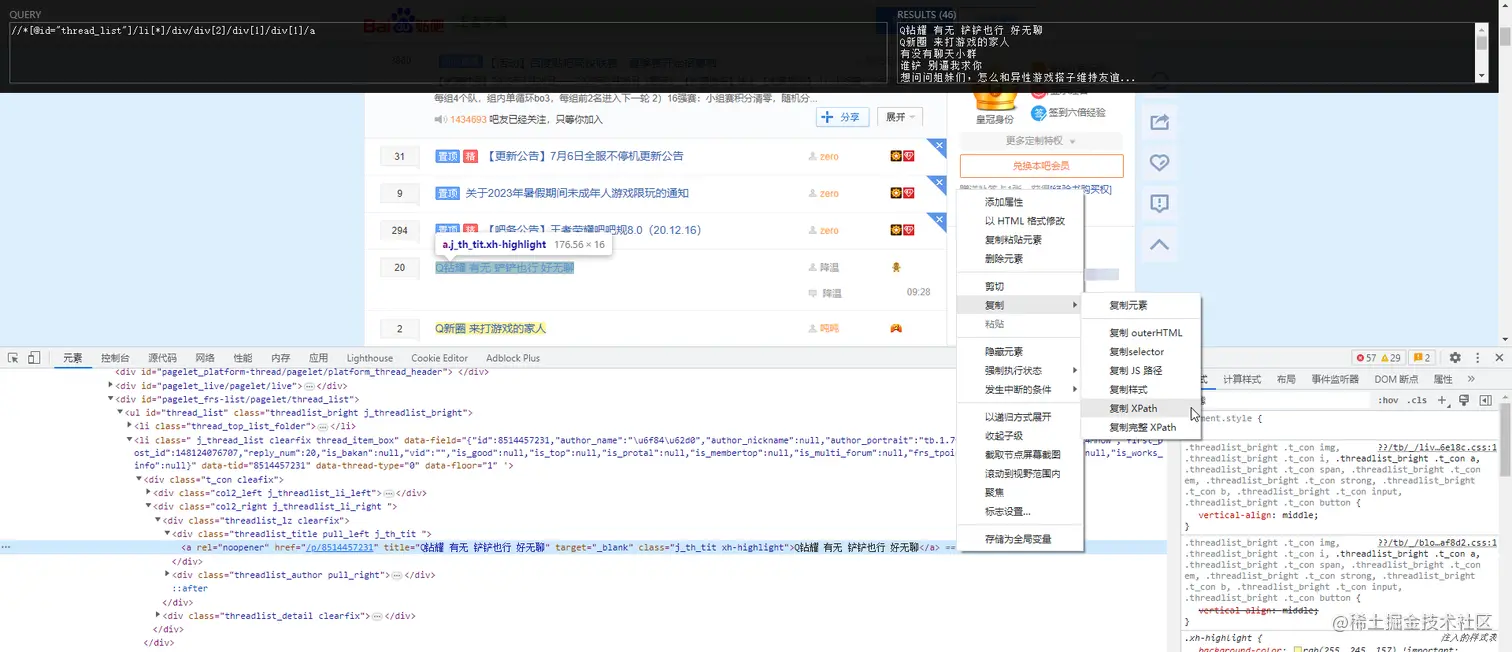
Task: Switch to 性能 performance tab
Action: 243,358
